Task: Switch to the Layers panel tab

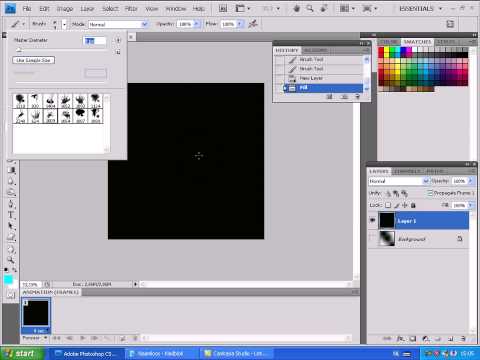Action: [x=379, y=171]
